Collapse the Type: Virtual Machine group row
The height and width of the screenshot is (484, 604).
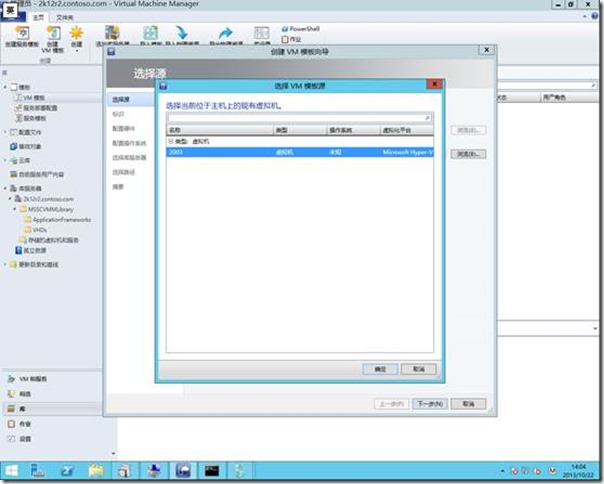(x=171, y=141)
